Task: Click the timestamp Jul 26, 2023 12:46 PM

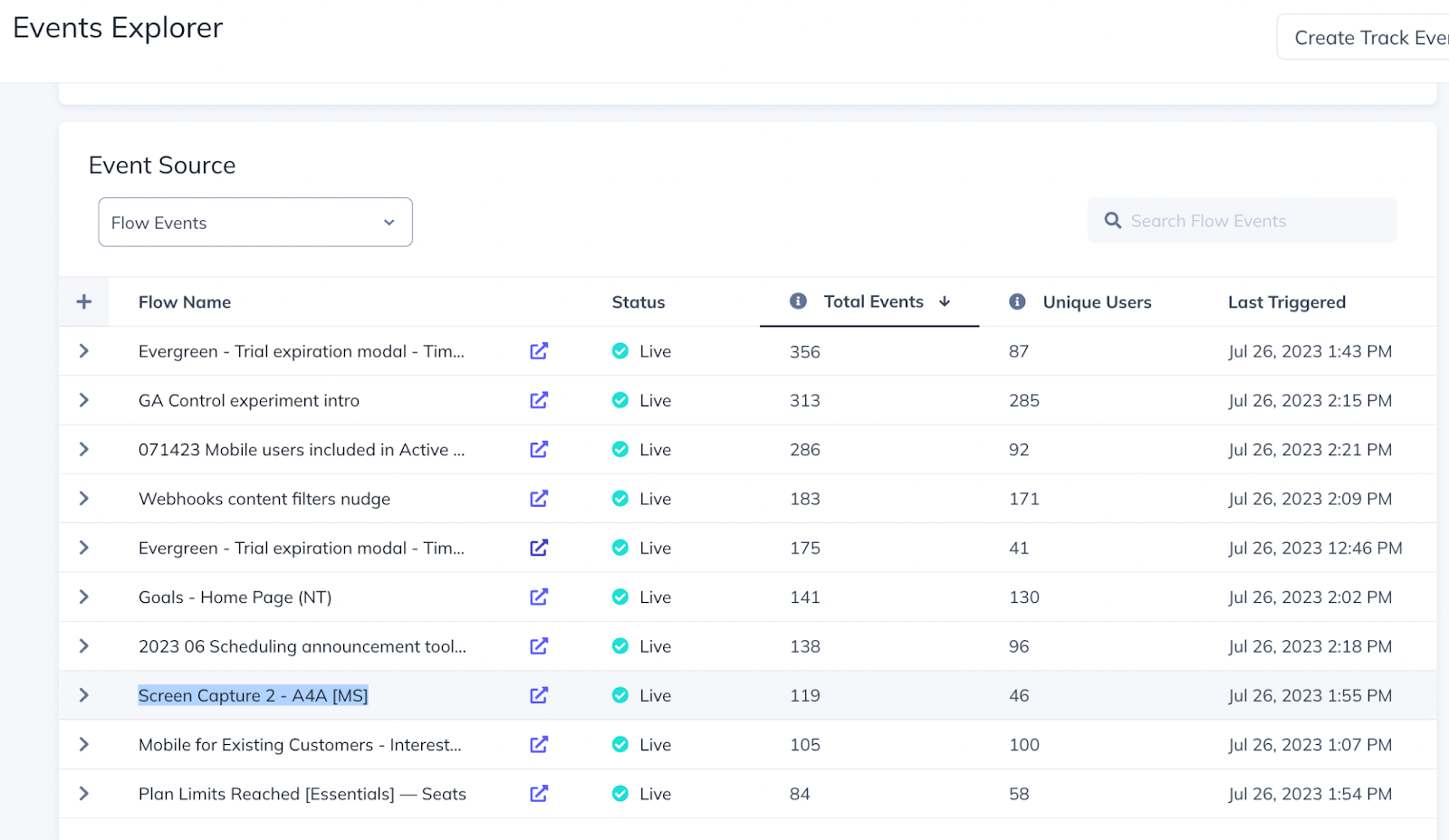Action: pos(1315,548)
